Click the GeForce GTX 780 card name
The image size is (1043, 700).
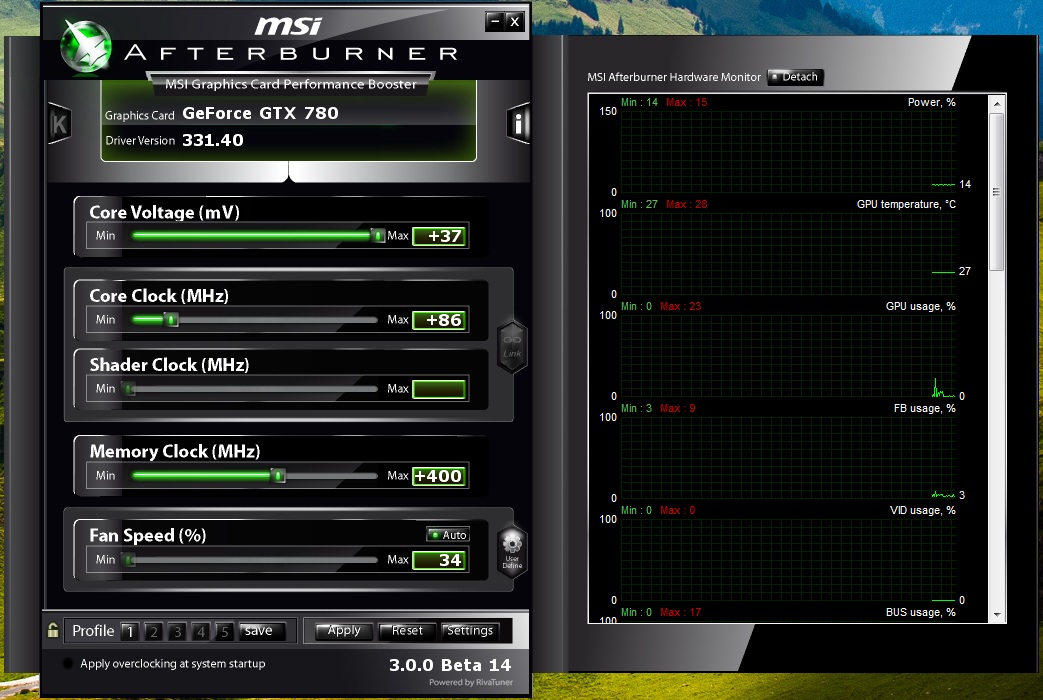click(260, 113)
